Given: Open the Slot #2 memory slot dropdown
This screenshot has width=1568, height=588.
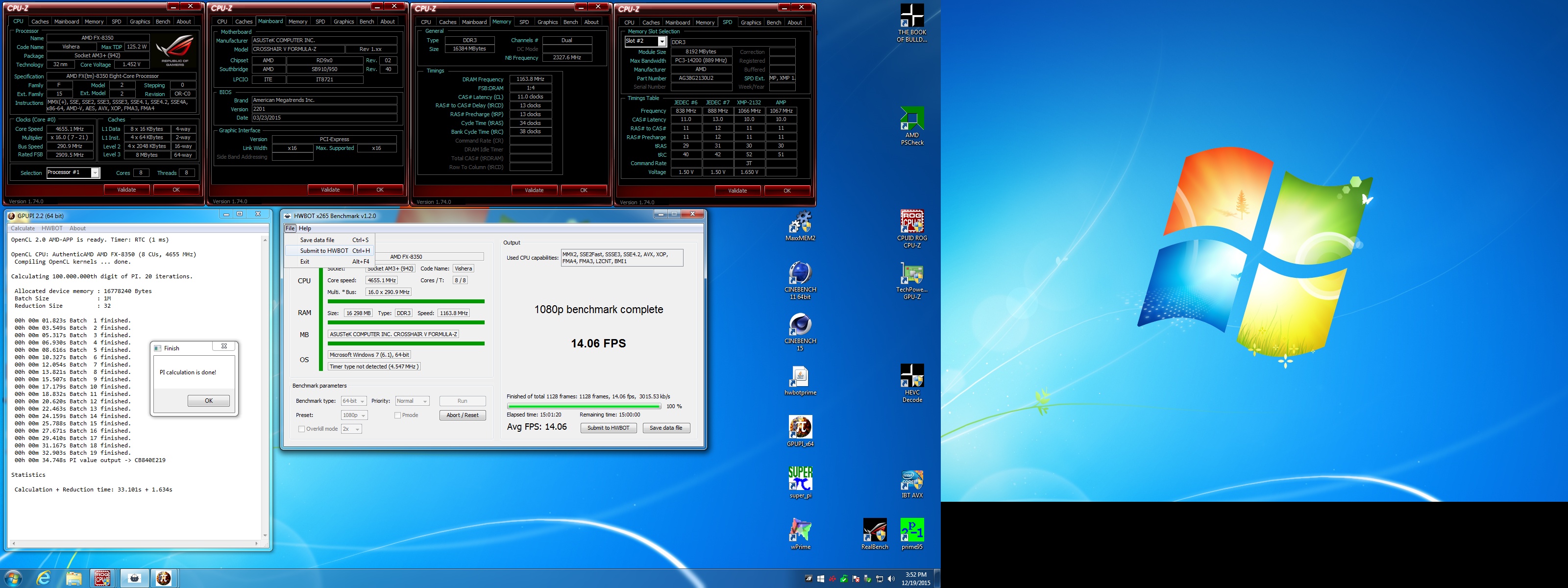Looking at the screenshot, I should point(645,41).
